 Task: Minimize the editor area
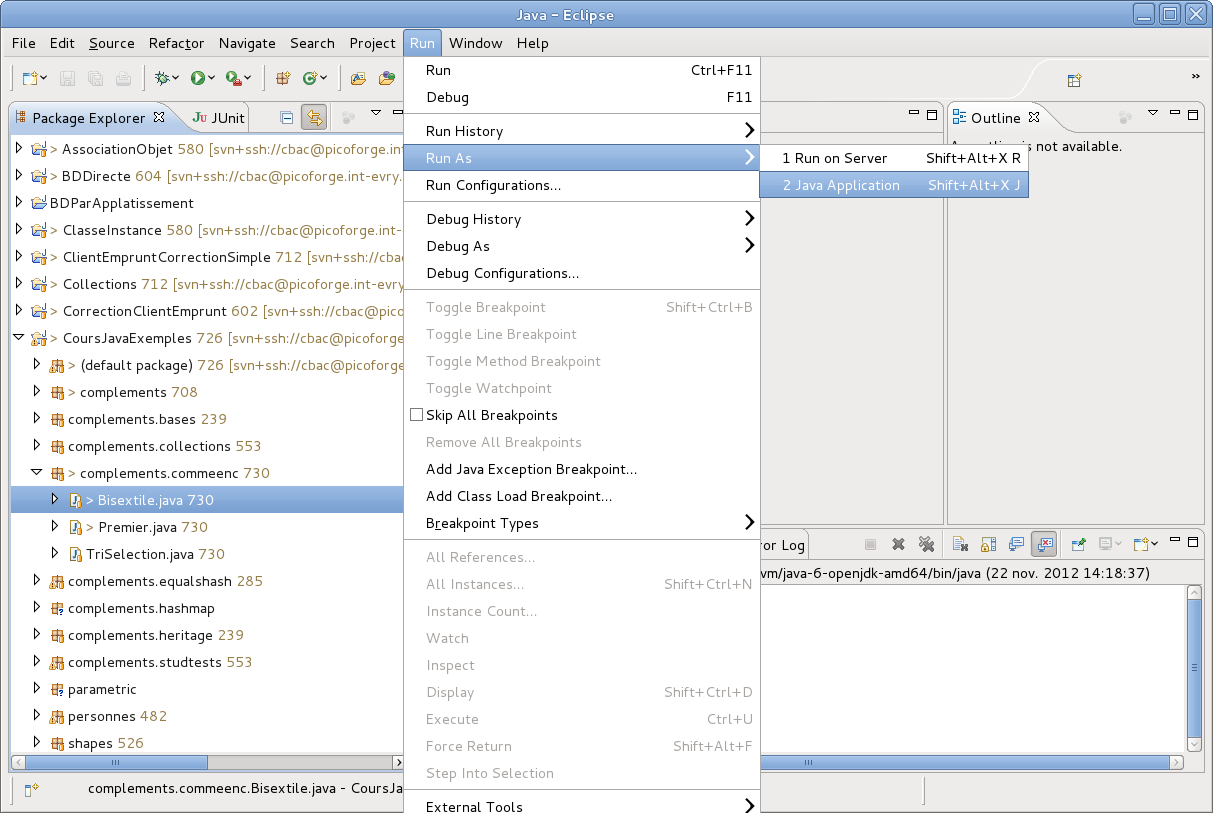click(x=913, y=114)
